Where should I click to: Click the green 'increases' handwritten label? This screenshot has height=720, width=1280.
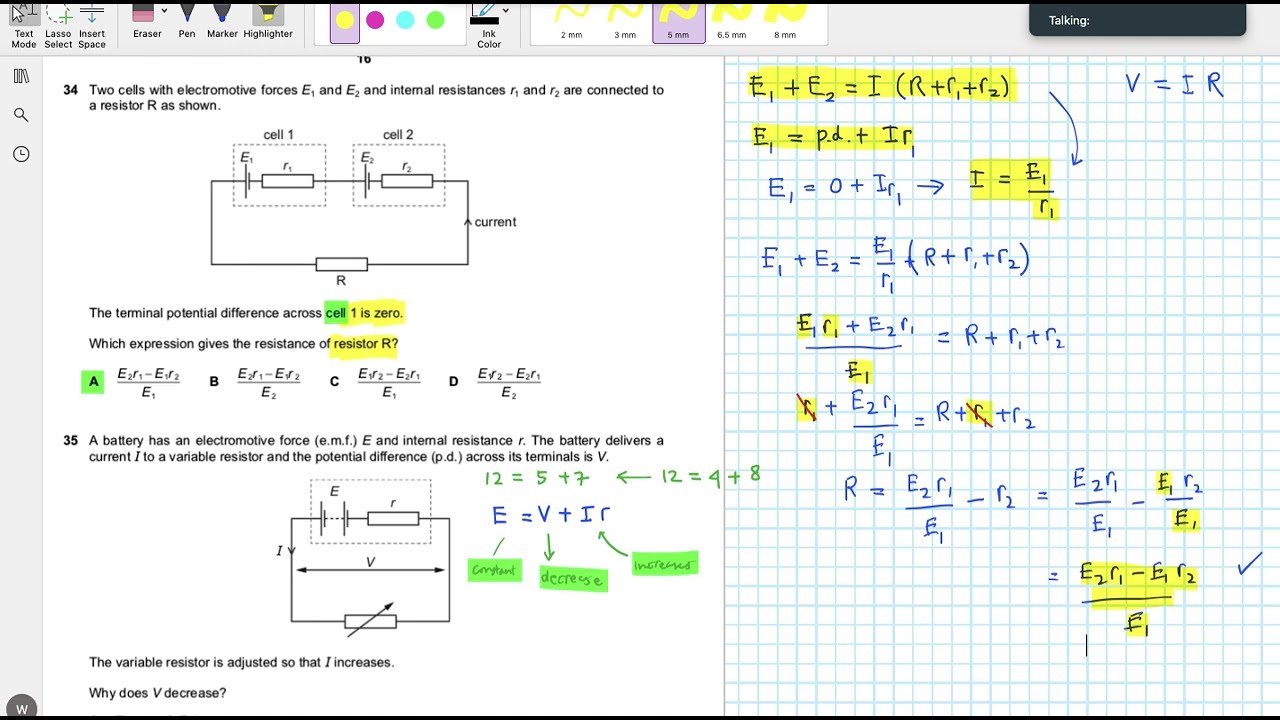pos(664,564)
